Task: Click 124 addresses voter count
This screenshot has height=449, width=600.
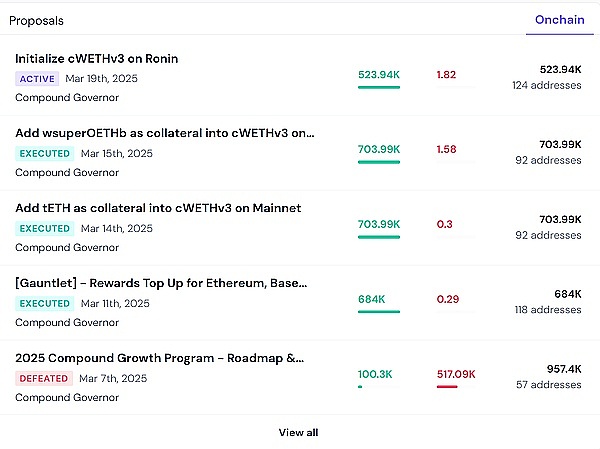Action: point(546,85)
